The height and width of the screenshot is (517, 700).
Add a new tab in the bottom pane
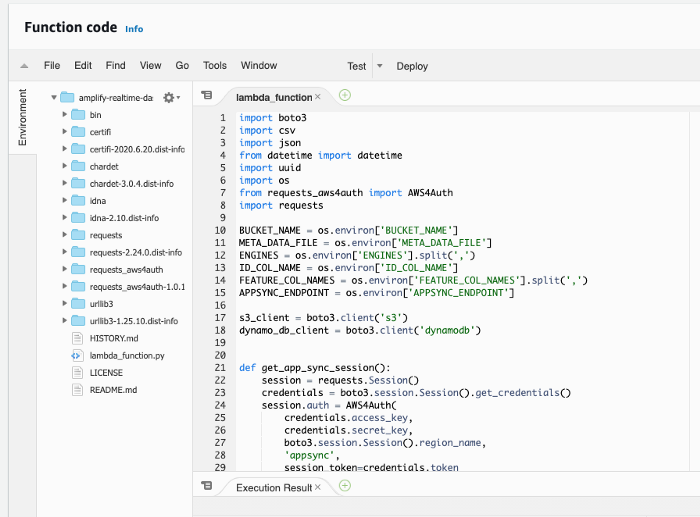[345, 485]
